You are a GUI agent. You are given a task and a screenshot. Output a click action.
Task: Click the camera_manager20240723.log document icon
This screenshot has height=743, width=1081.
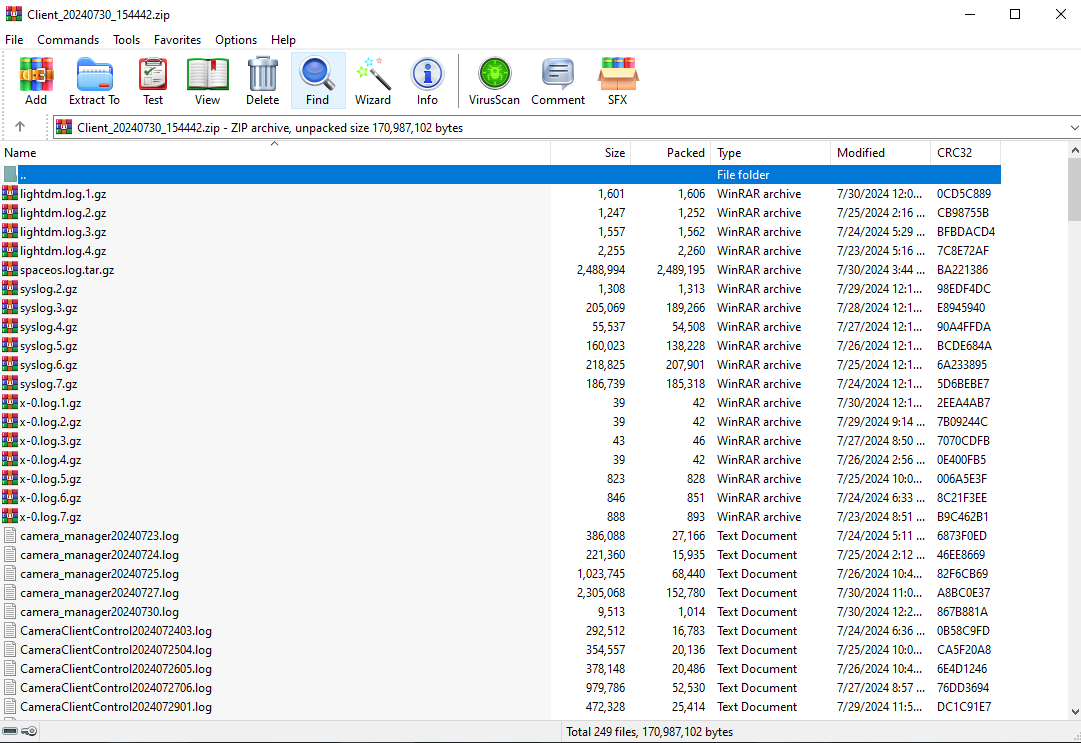[x=10, y=536]
